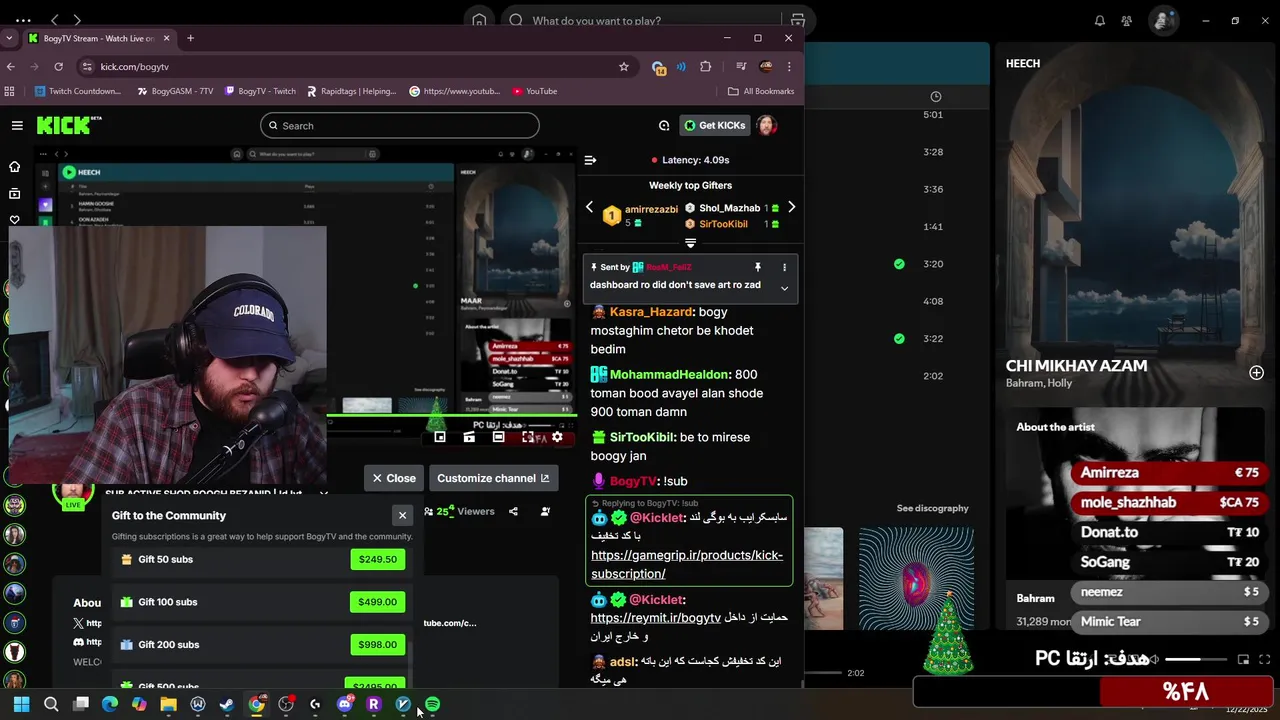Open Discord from the taskbar

(x=345, y=704)
